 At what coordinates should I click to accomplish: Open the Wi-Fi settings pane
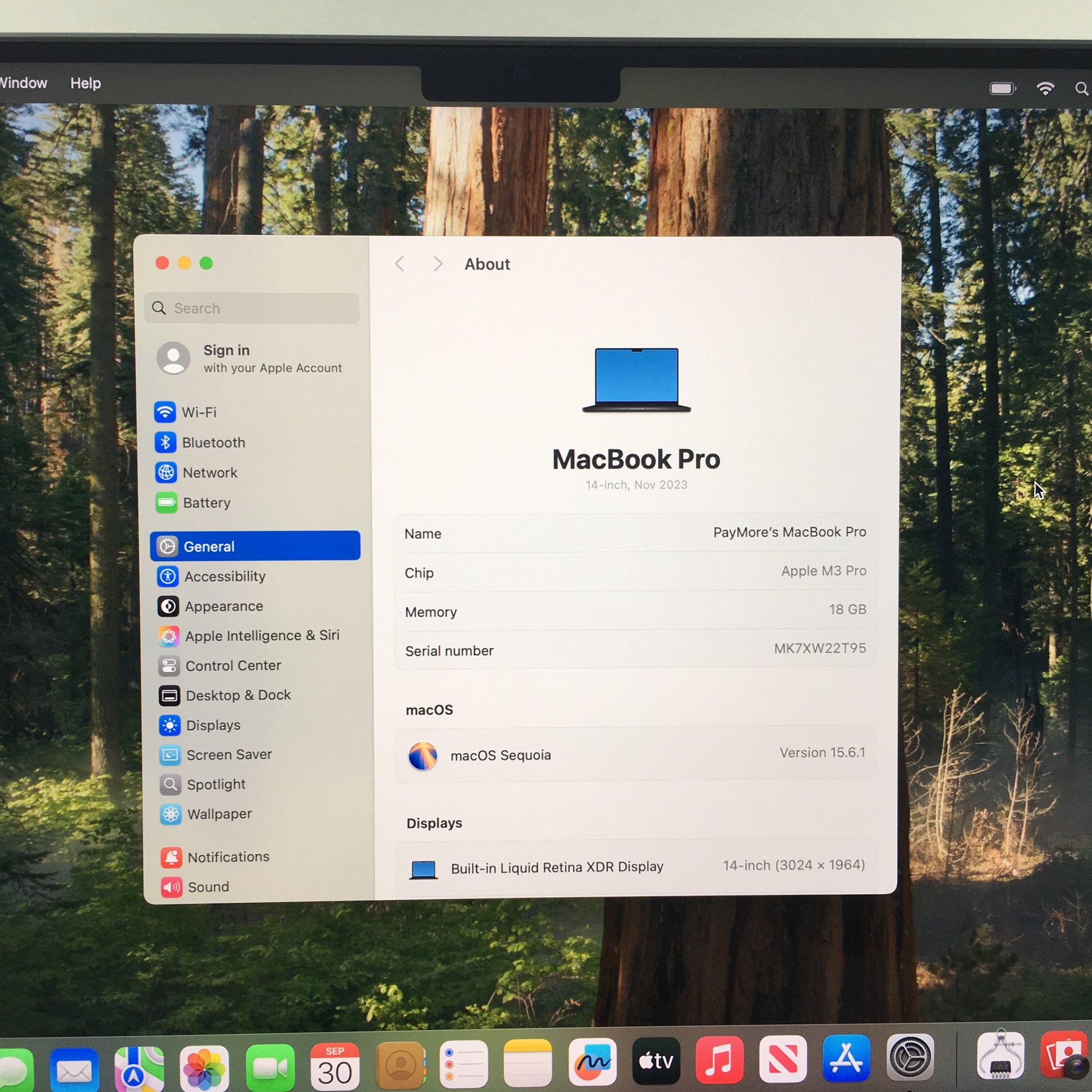click(x=199, y=412)
